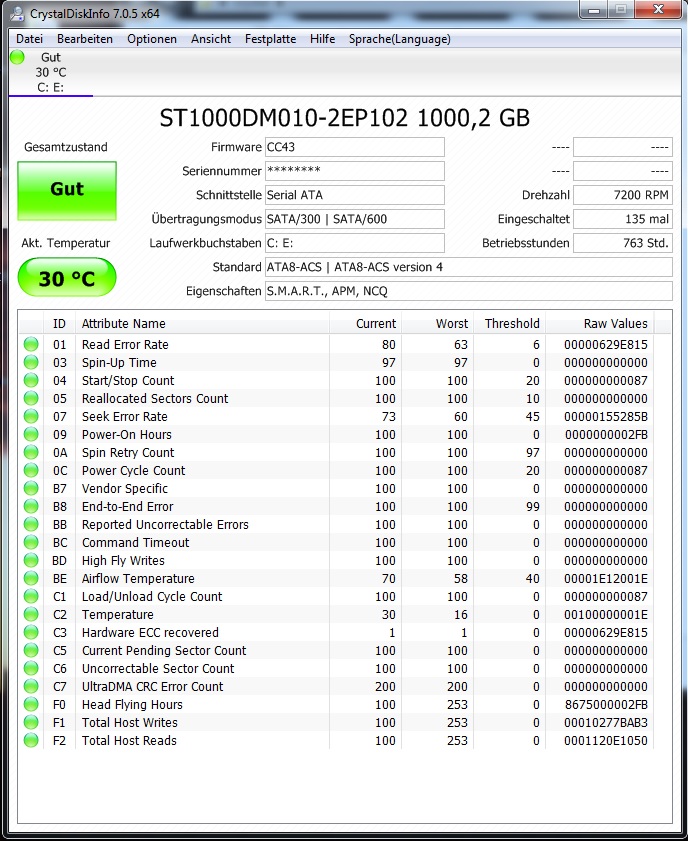
Task: Click green status icon for Read Error Rate
Action: coord(31,344)
